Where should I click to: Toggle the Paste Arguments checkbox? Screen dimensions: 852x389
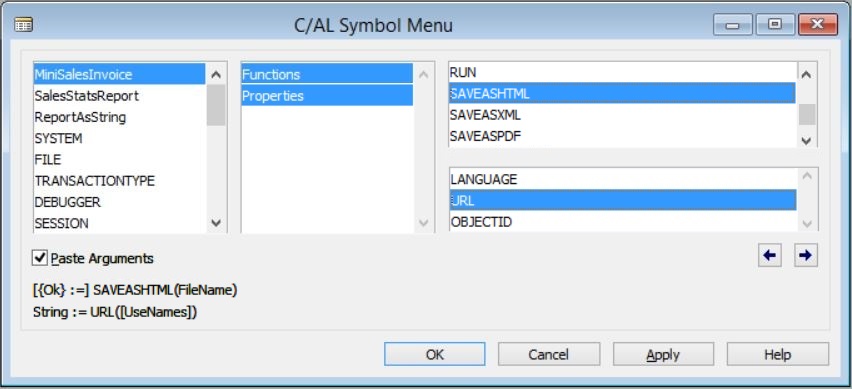pyautogui.click(x=40, y=258)
